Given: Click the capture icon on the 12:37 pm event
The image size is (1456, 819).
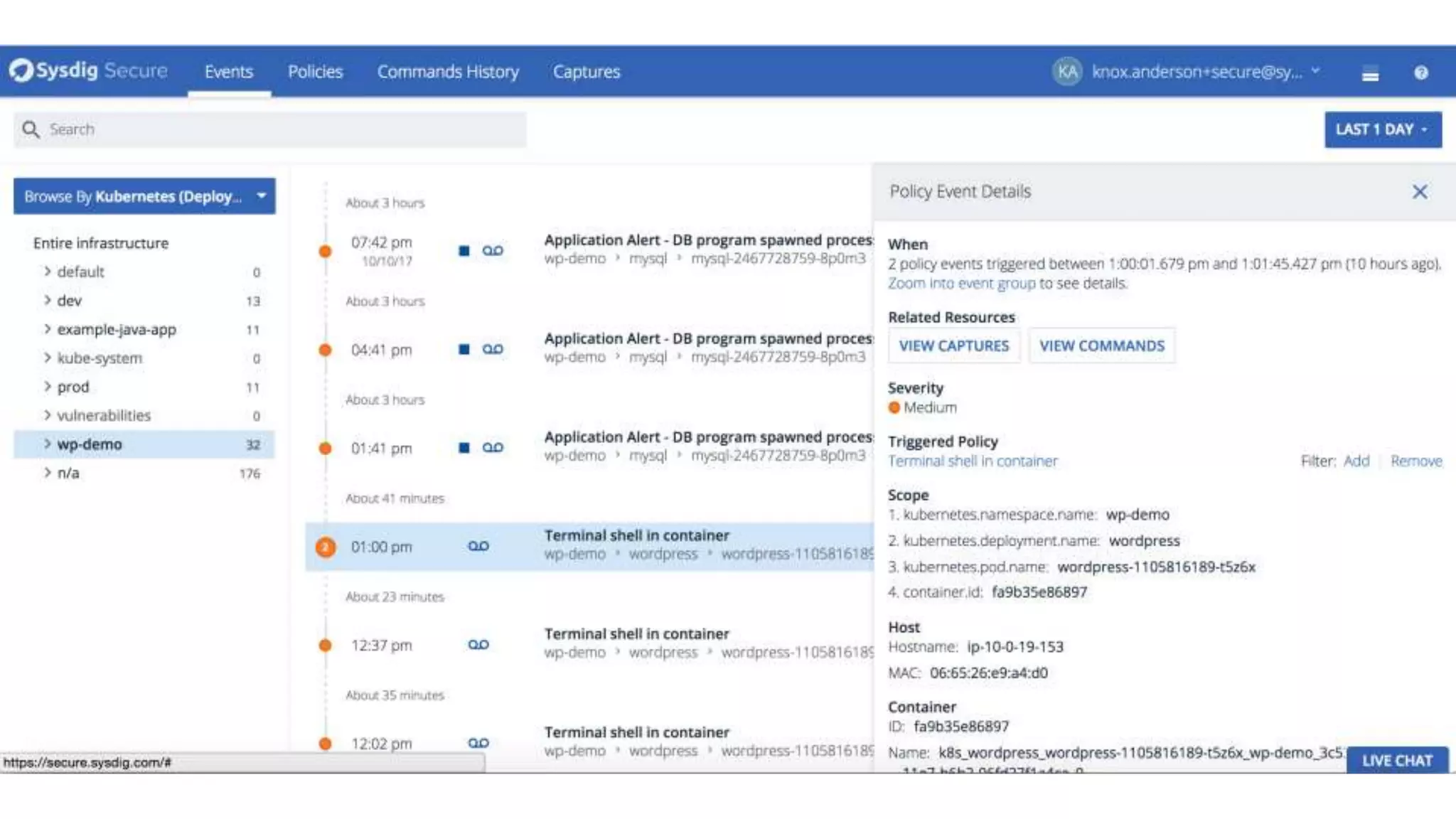Looking at the screenshot, I should (x=478, y=645).
